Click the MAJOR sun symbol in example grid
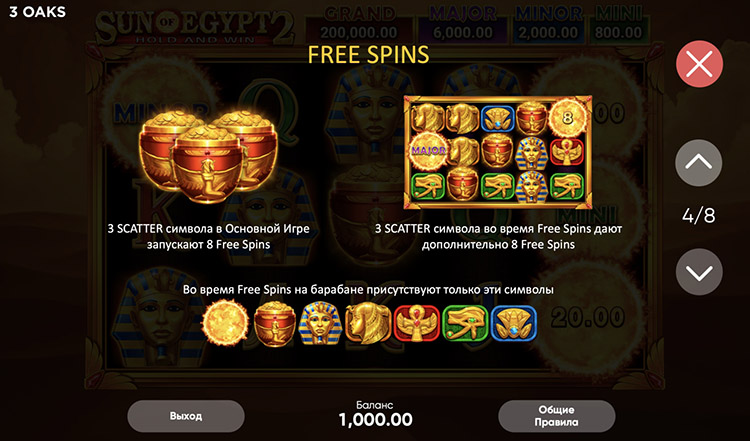The image size is (750, 441). click(x=429, y=151)
